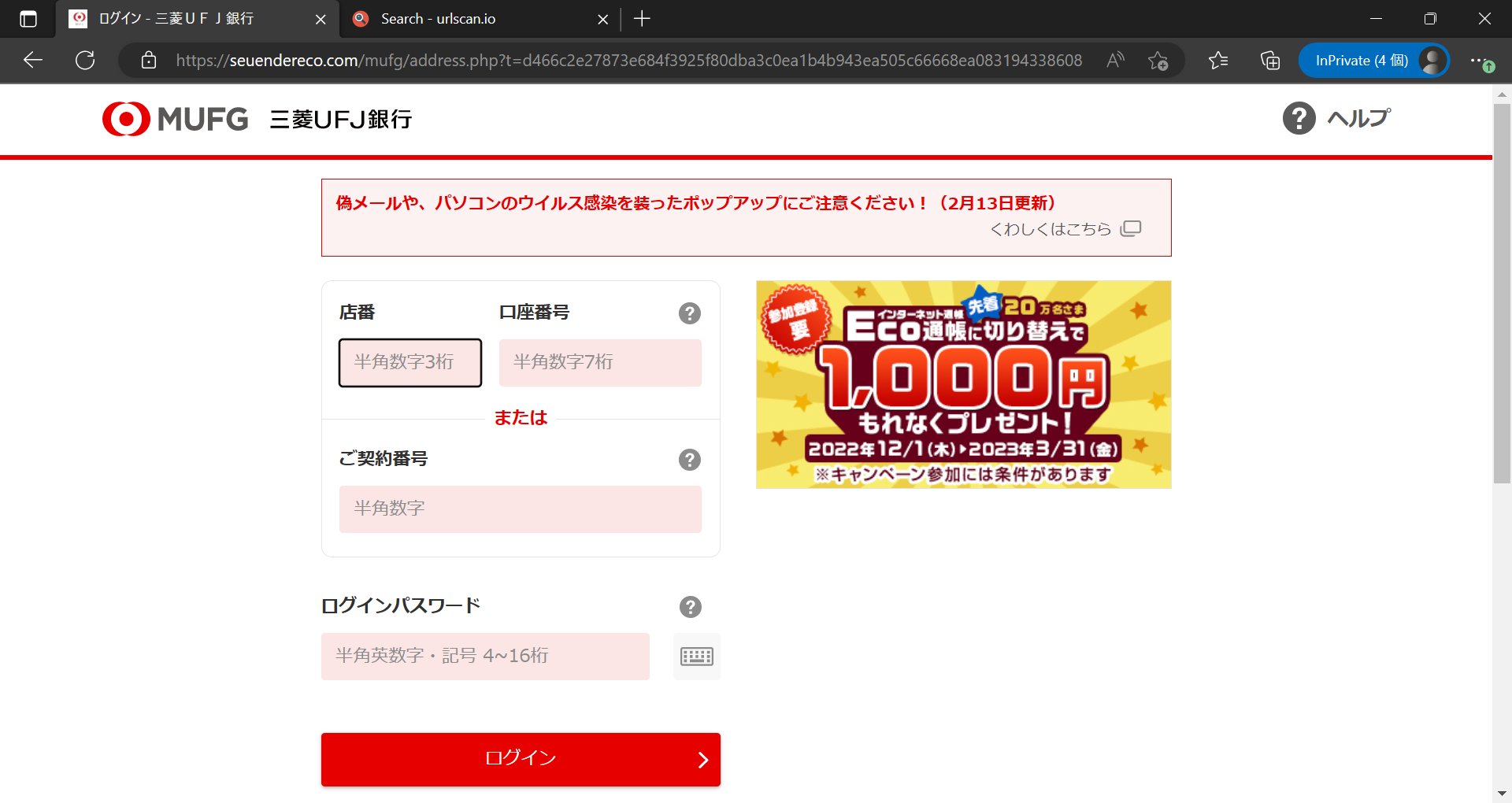Open help icon beside ご契約番号
Viewport: 1512px width, 803px height.
click(690, 460)
